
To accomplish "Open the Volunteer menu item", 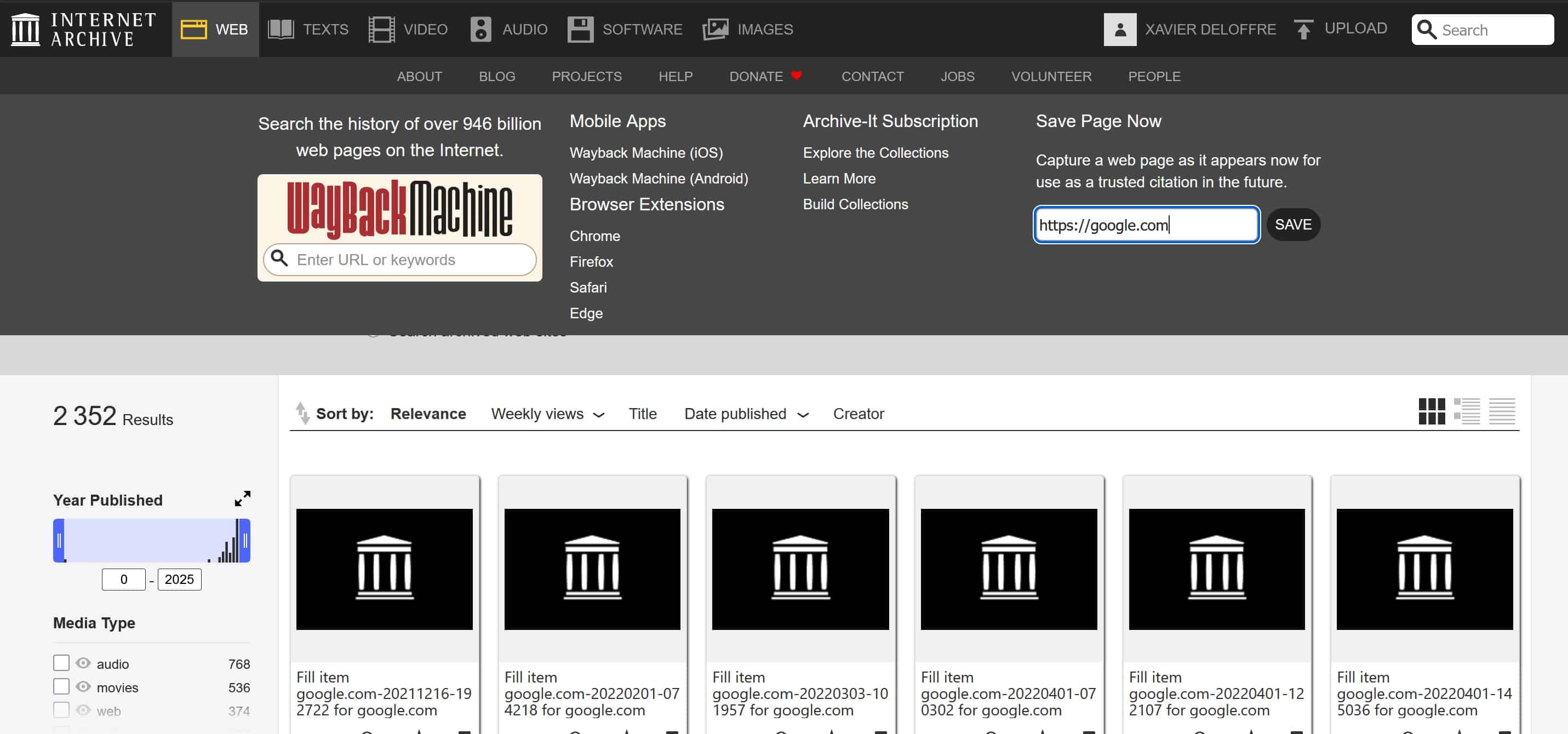I will [x=1051, y=76].
